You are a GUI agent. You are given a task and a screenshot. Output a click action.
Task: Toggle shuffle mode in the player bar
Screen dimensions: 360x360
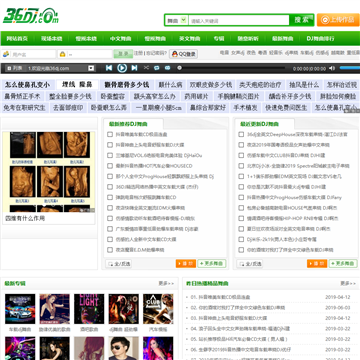tap(146, 68)
